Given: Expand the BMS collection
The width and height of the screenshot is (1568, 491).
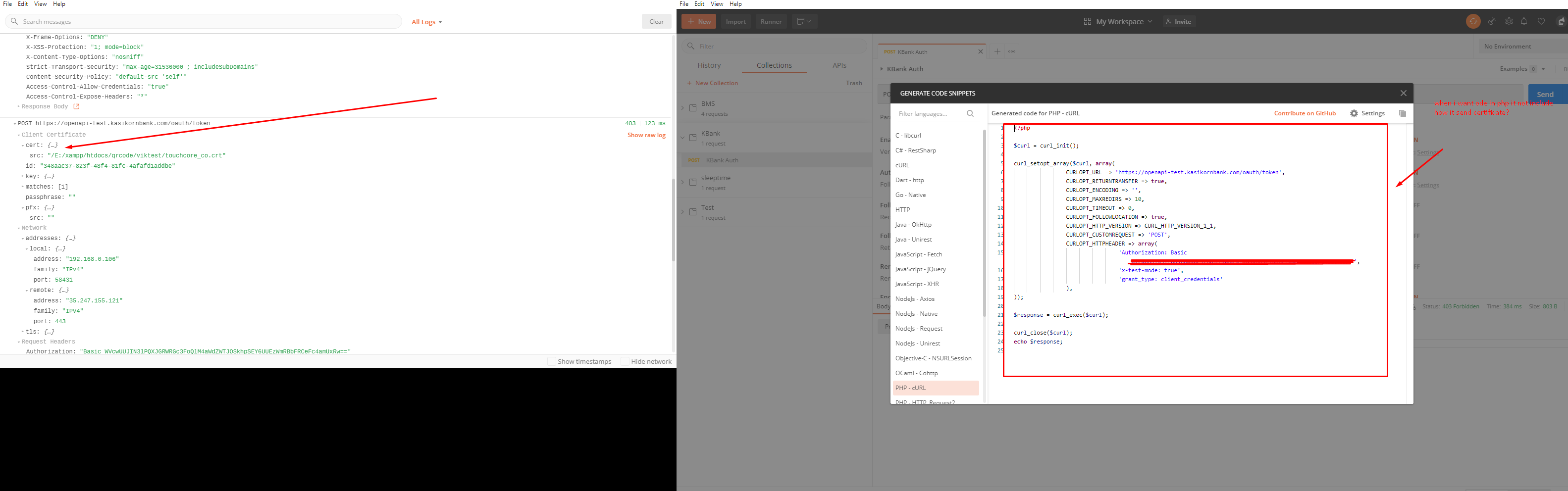Looking at the screenshot, I should point(682,107).
